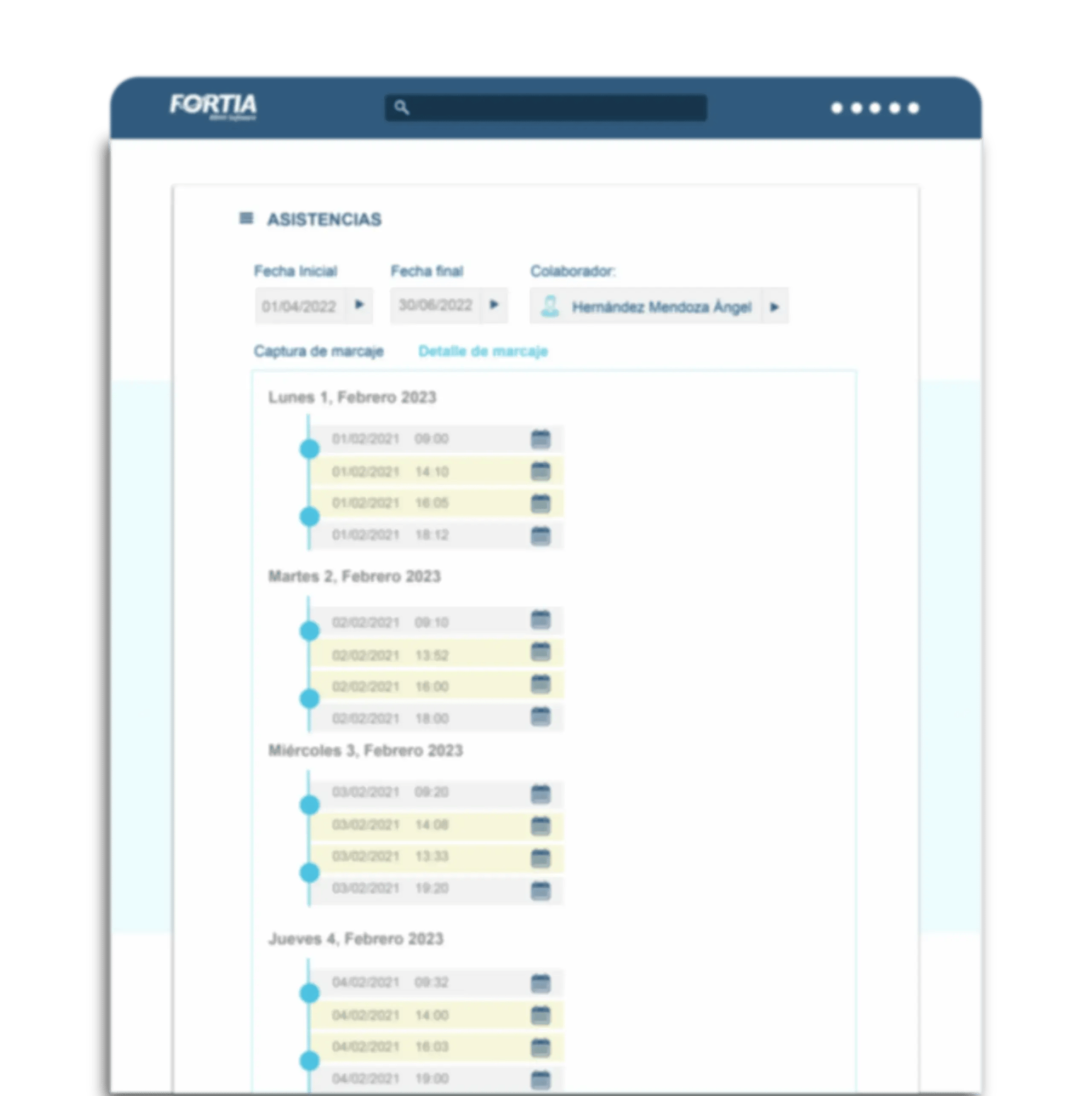Open calendar icon for 03/02/2021 09:20 entry
The width and height of the screenshot is (1092, 1096).
pyautogui.click(x=540, y=794)
